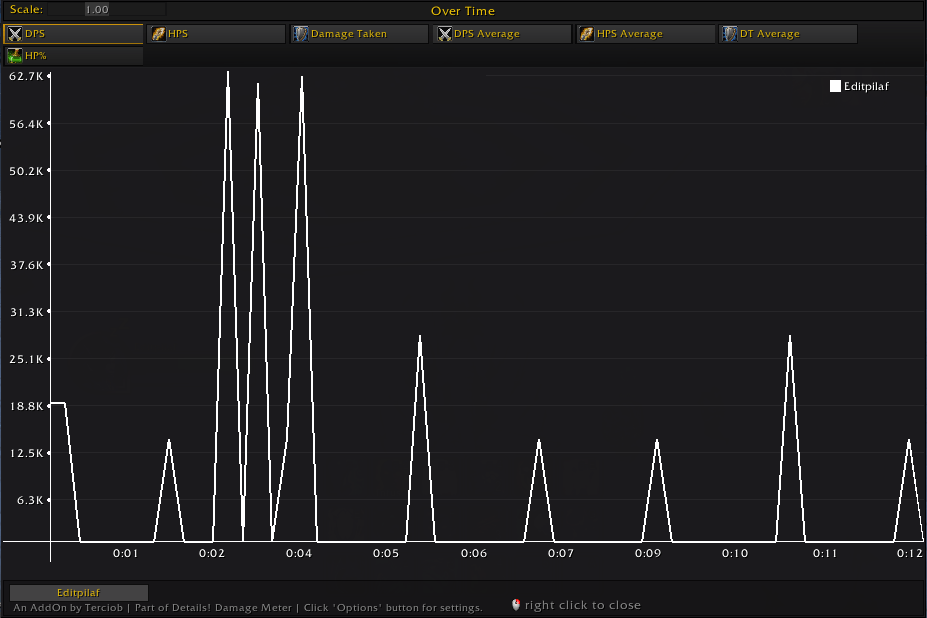Switch to DT Average view
This screenshot has height=618, width=927.
[x=788, y=34]
